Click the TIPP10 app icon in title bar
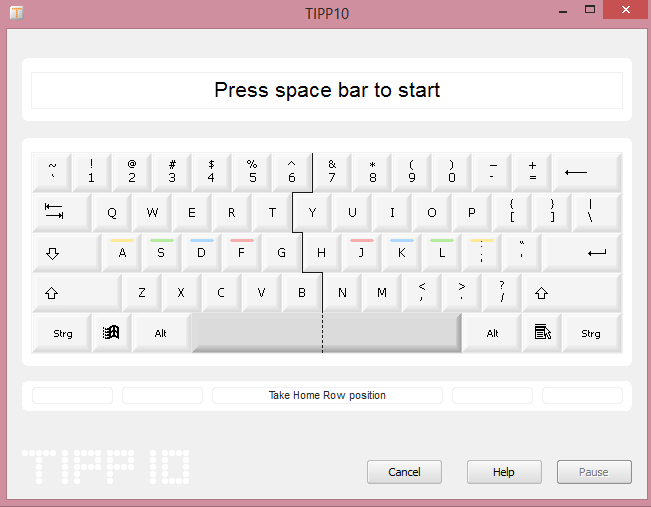The width and height of the screenshot is (651, 507). coord(18,13)
